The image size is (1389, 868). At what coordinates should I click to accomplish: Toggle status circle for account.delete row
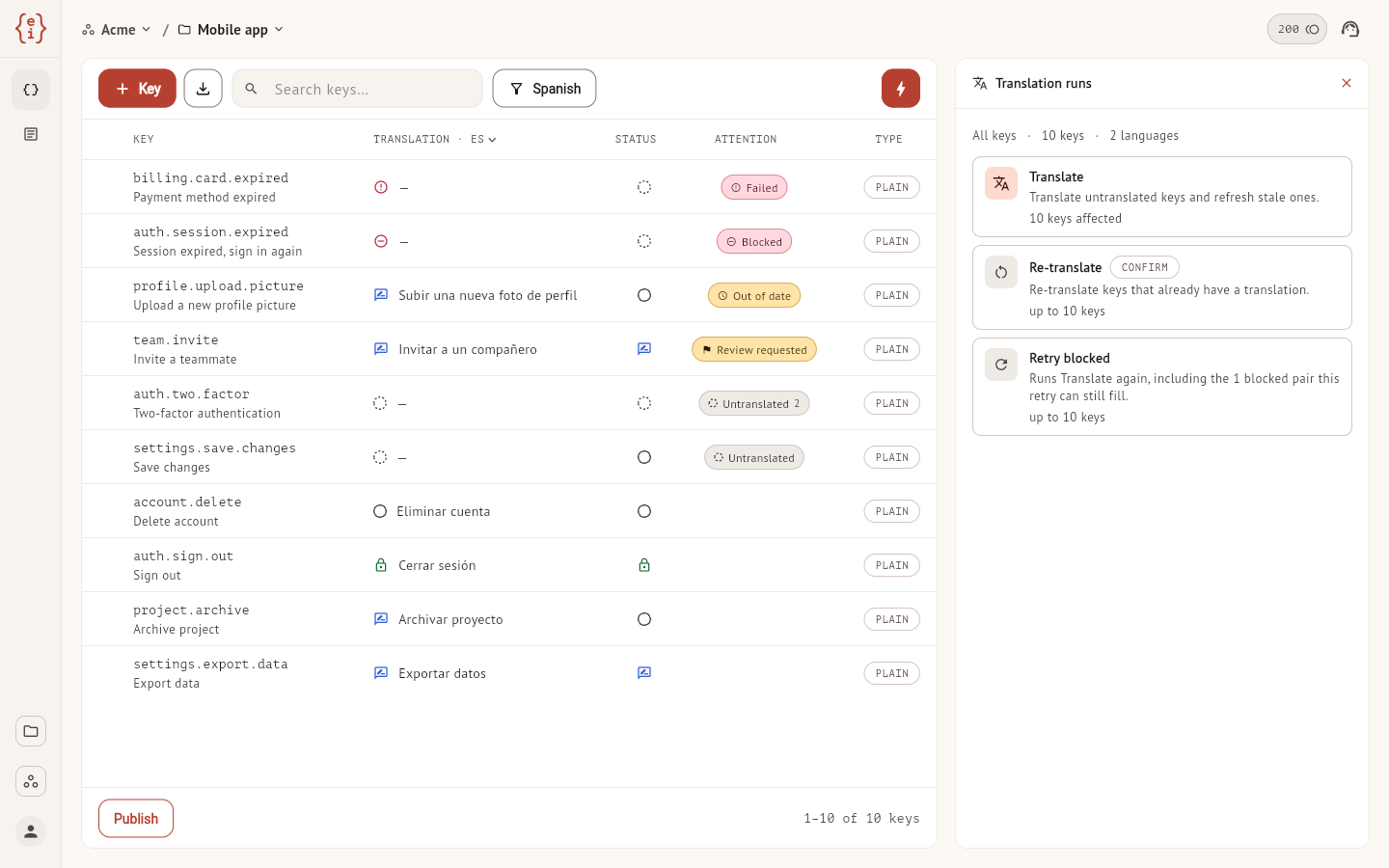click(x=644, y=511)
